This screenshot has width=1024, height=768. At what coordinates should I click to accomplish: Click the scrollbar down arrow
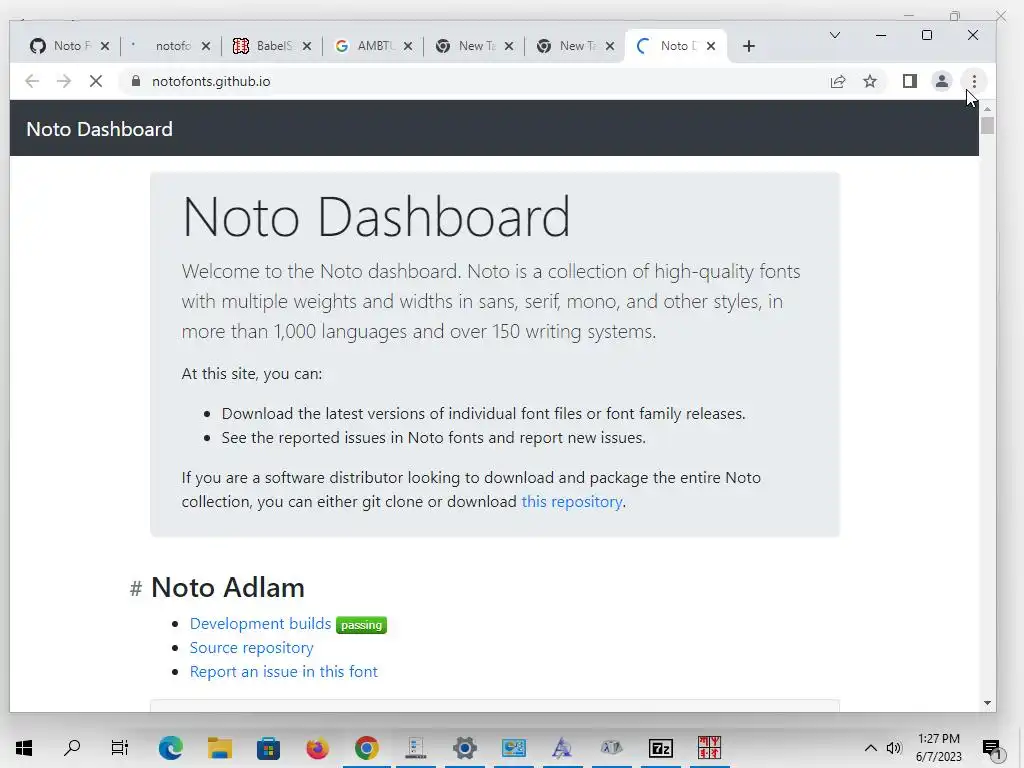(x=987, y=703)
